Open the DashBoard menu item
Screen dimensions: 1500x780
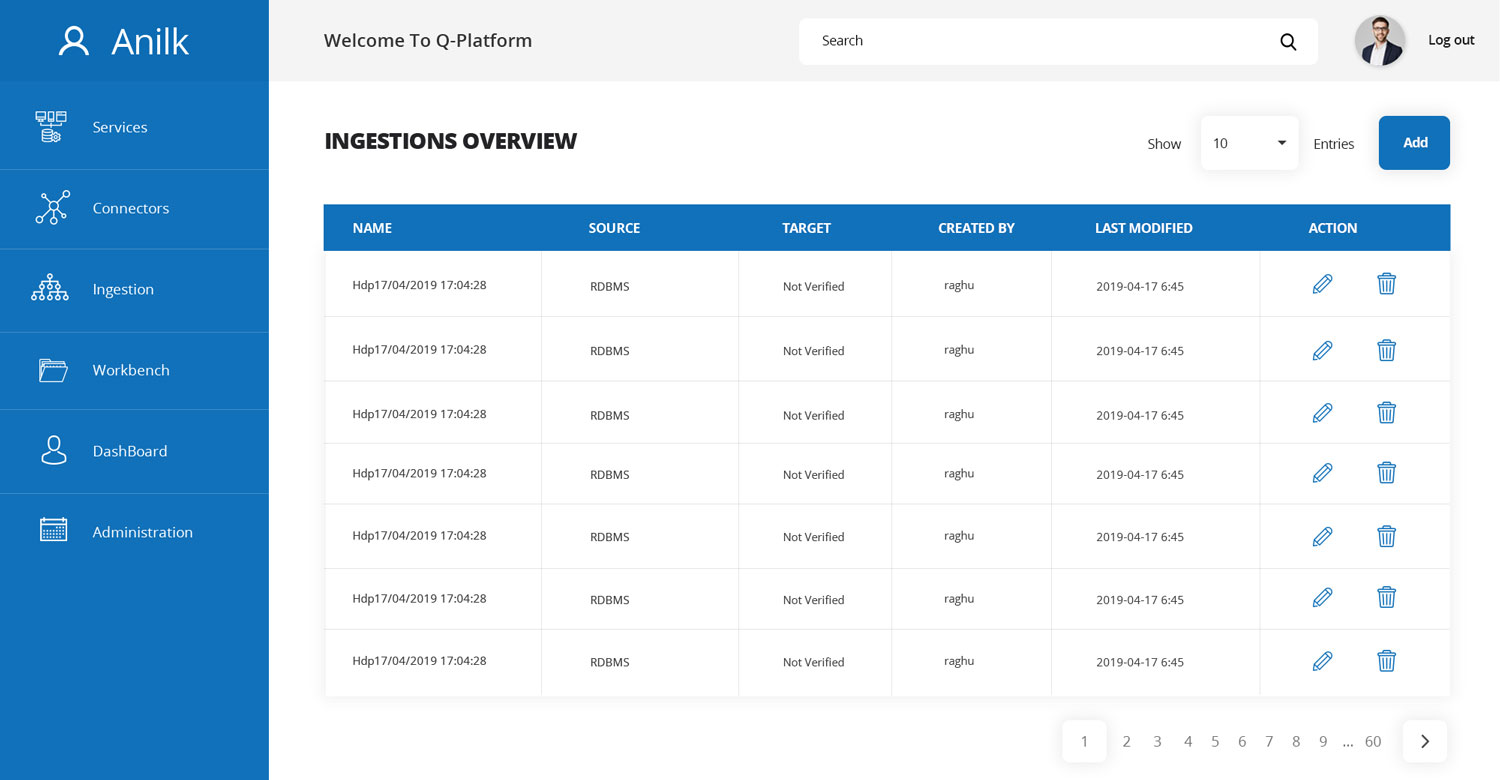pyautogui.click(x=134, y=451)
